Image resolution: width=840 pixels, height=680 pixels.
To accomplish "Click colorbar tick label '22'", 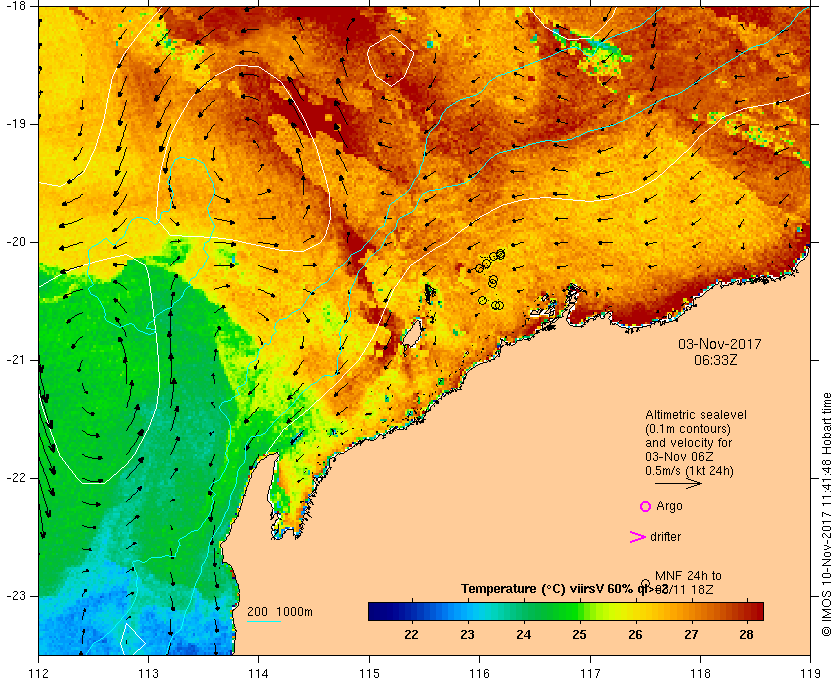I will [x=411, y=635].
